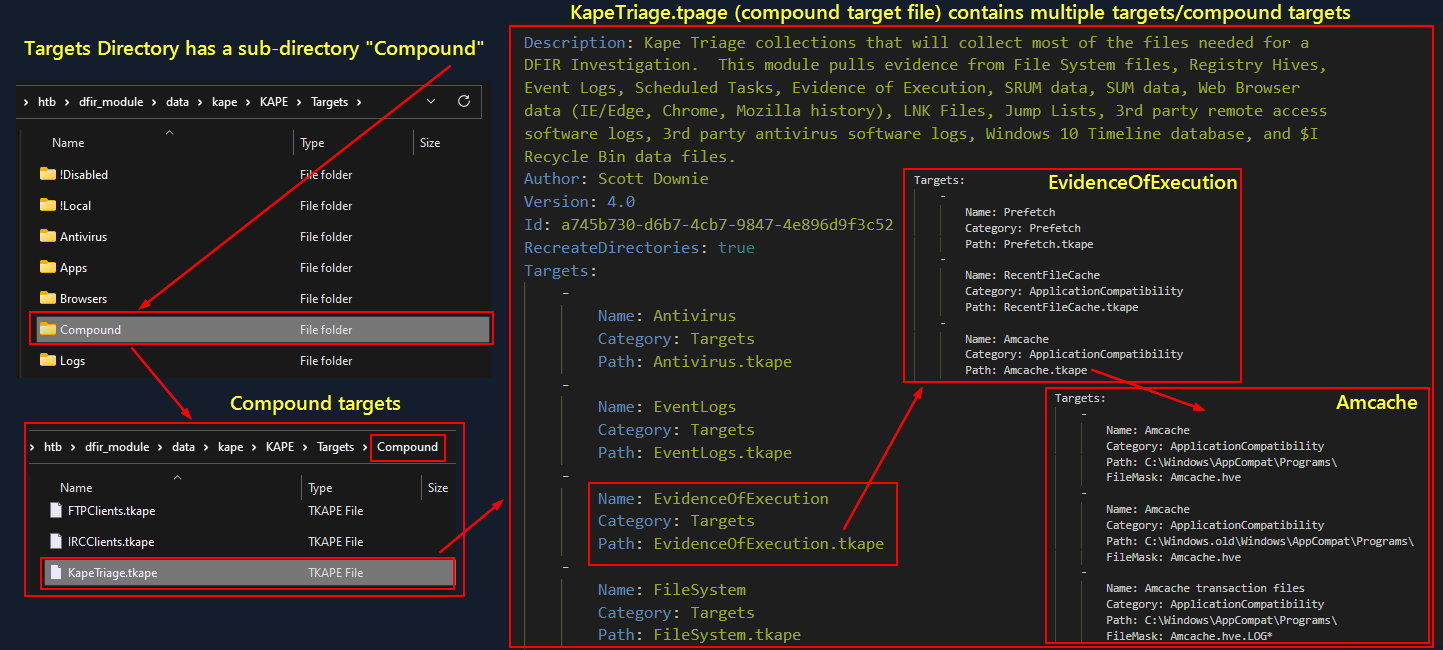Screen dimensions: 1443x650
Task: Click Type cell of Logs row
Action: click(326, 360)
